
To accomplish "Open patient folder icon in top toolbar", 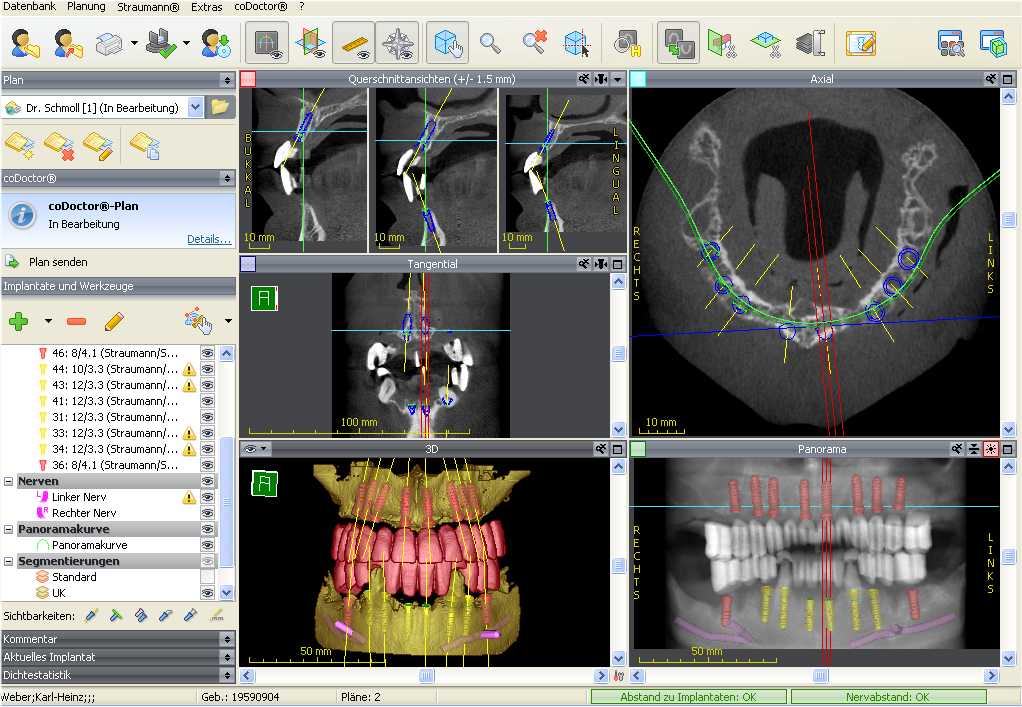I will [25, 43].
